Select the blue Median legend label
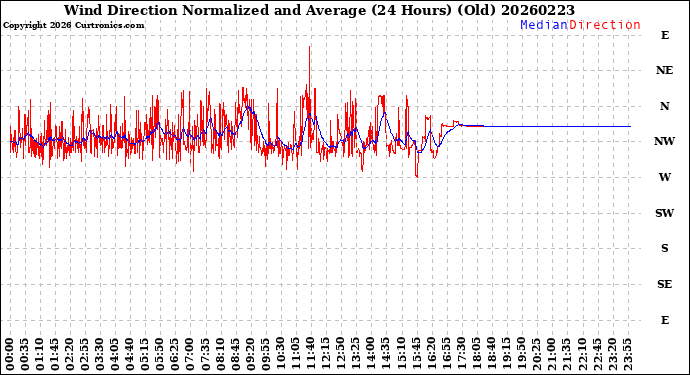 click(x=544, y=25)
